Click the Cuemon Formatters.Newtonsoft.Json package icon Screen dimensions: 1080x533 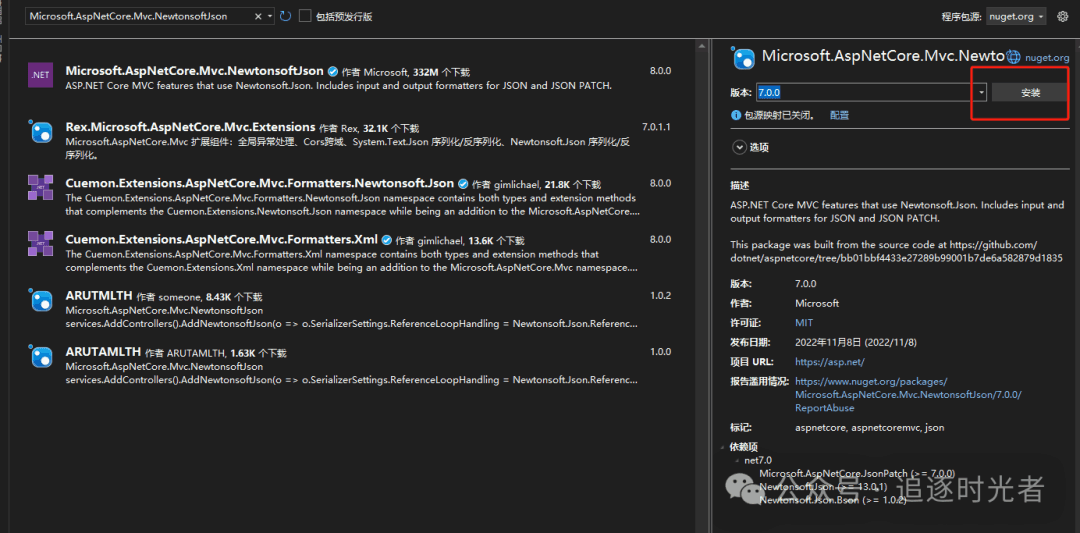click(41, 187)
